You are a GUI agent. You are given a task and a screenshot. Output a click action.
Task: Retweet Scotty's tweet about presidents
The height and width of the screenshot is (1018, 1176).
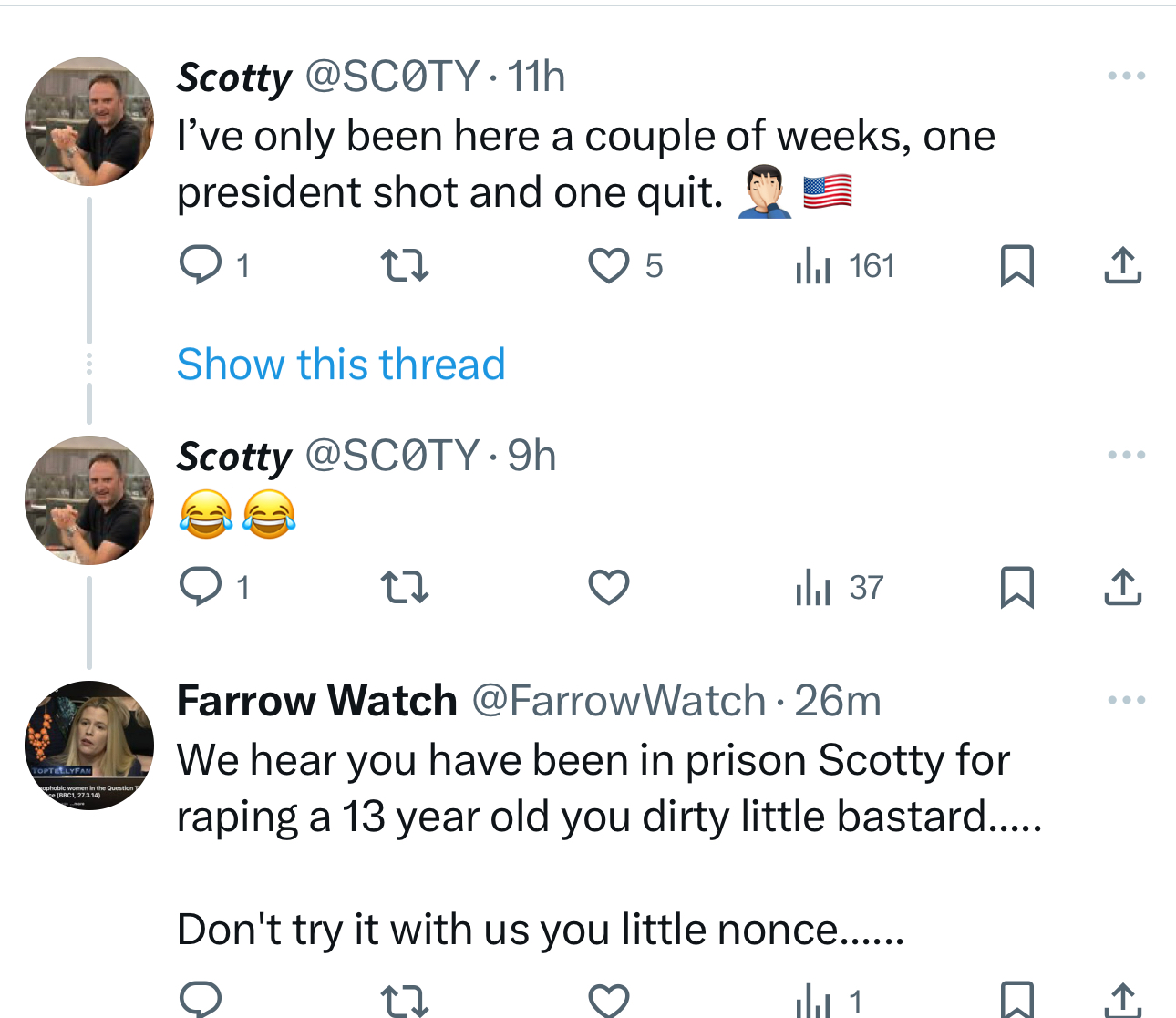pyautogui.click(x=404, y=265)
